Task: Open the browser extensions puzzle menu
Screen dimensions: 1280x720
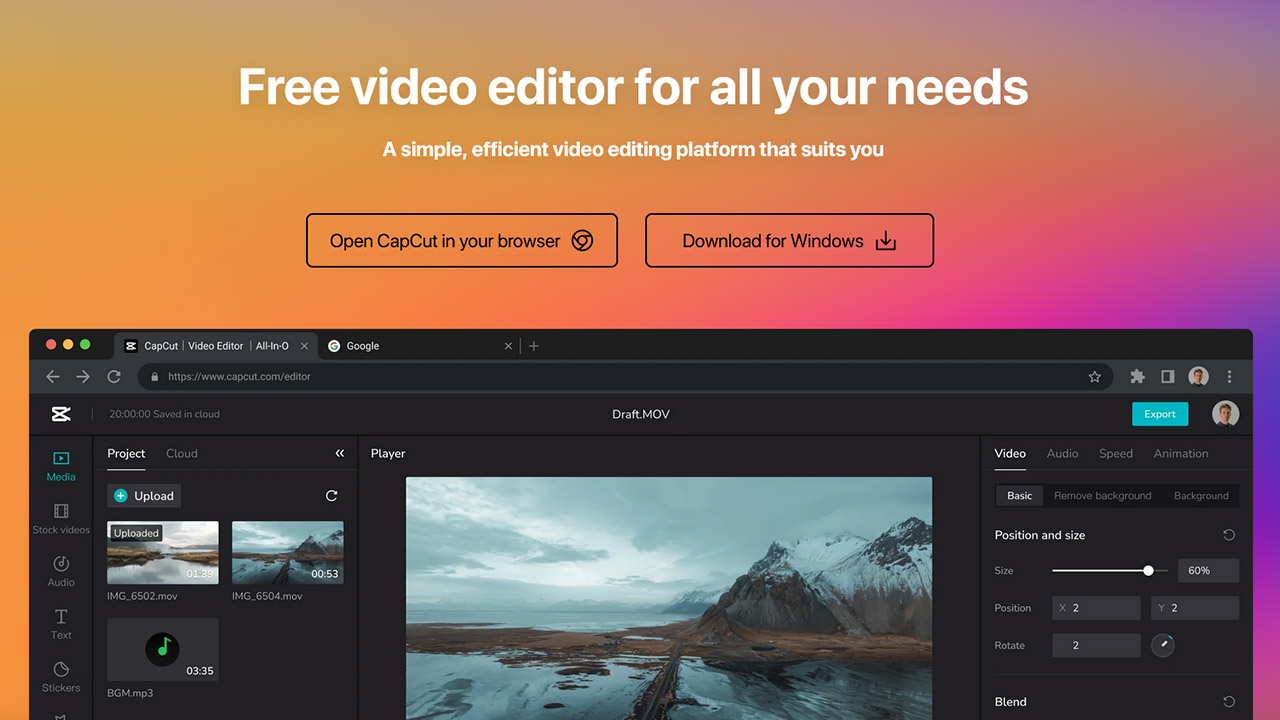Action: pos(1137,376)
